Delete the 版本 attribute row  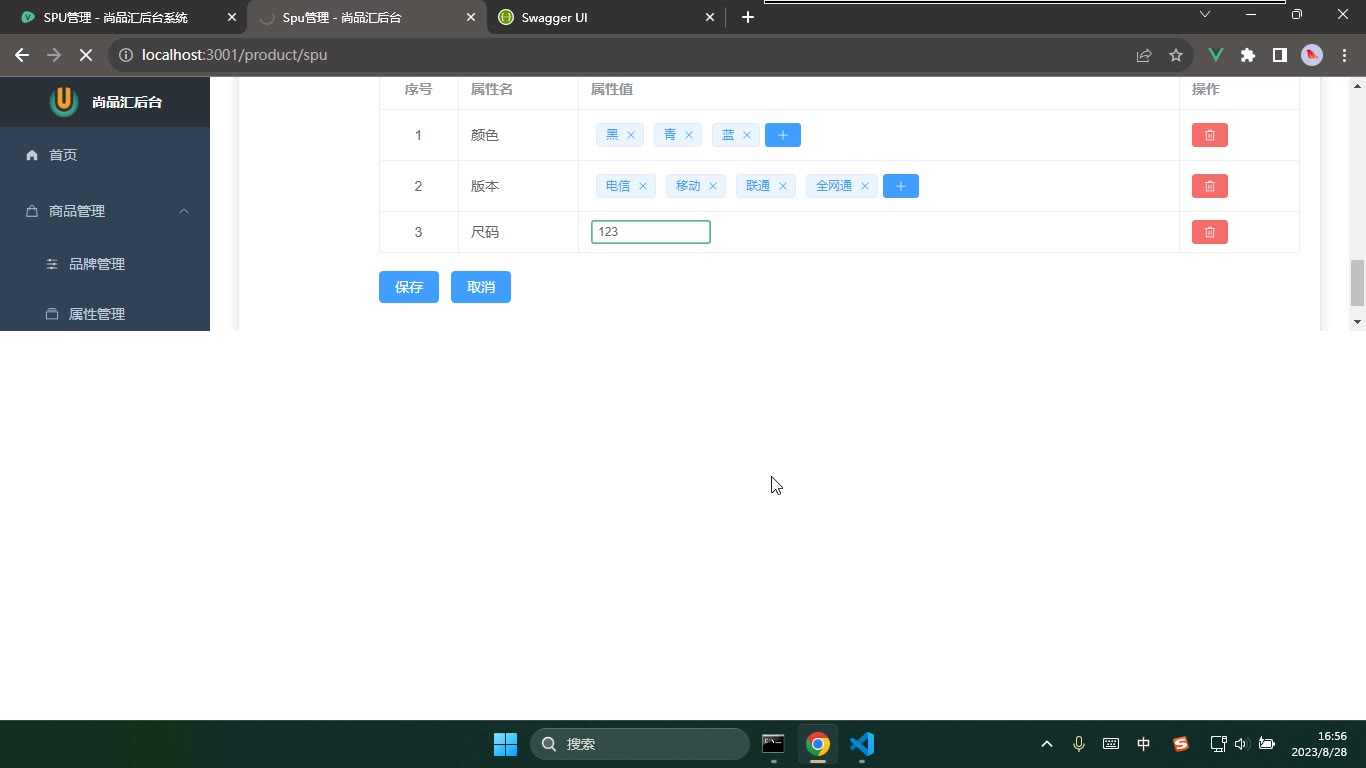click(1209, 186)
